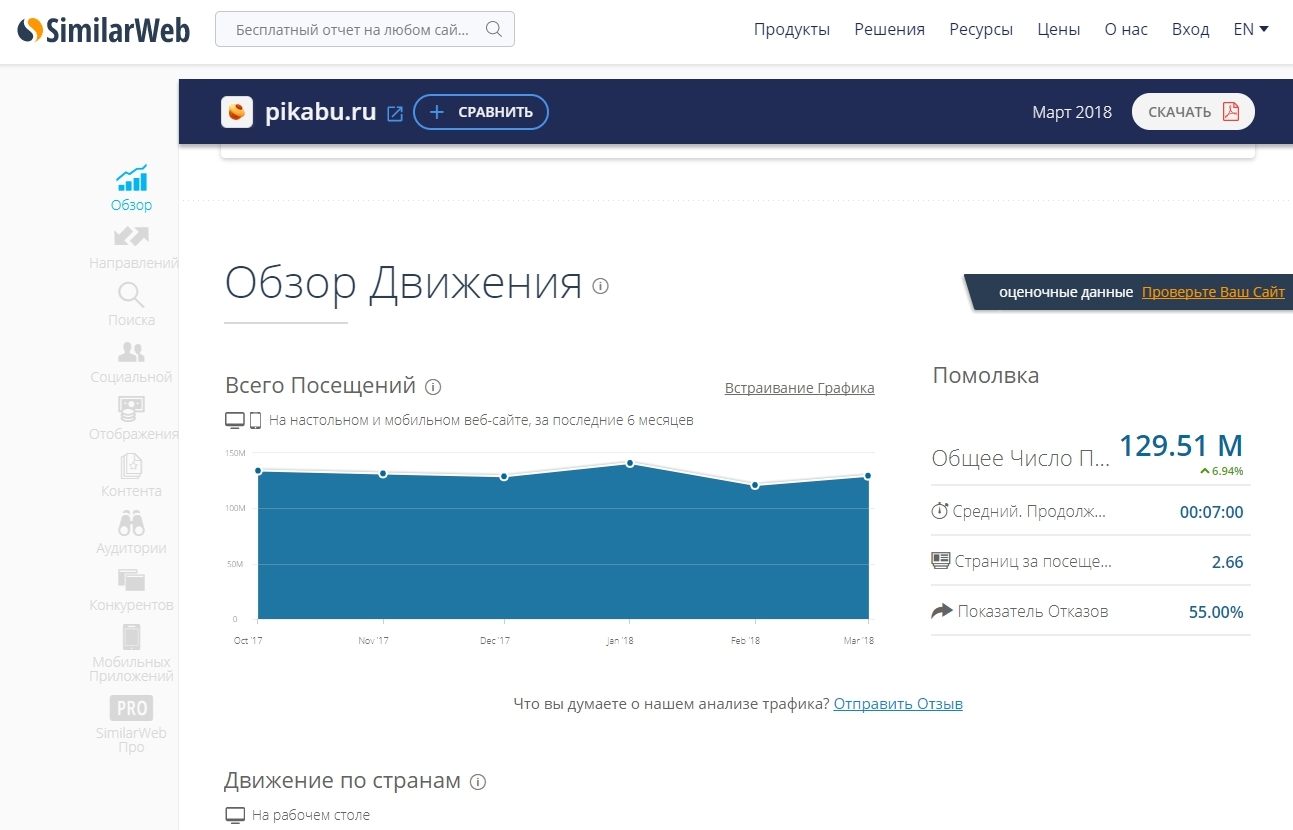Open the Поиска sidebar section
This screenshot has width=1293, height=830.
point(132,304)
